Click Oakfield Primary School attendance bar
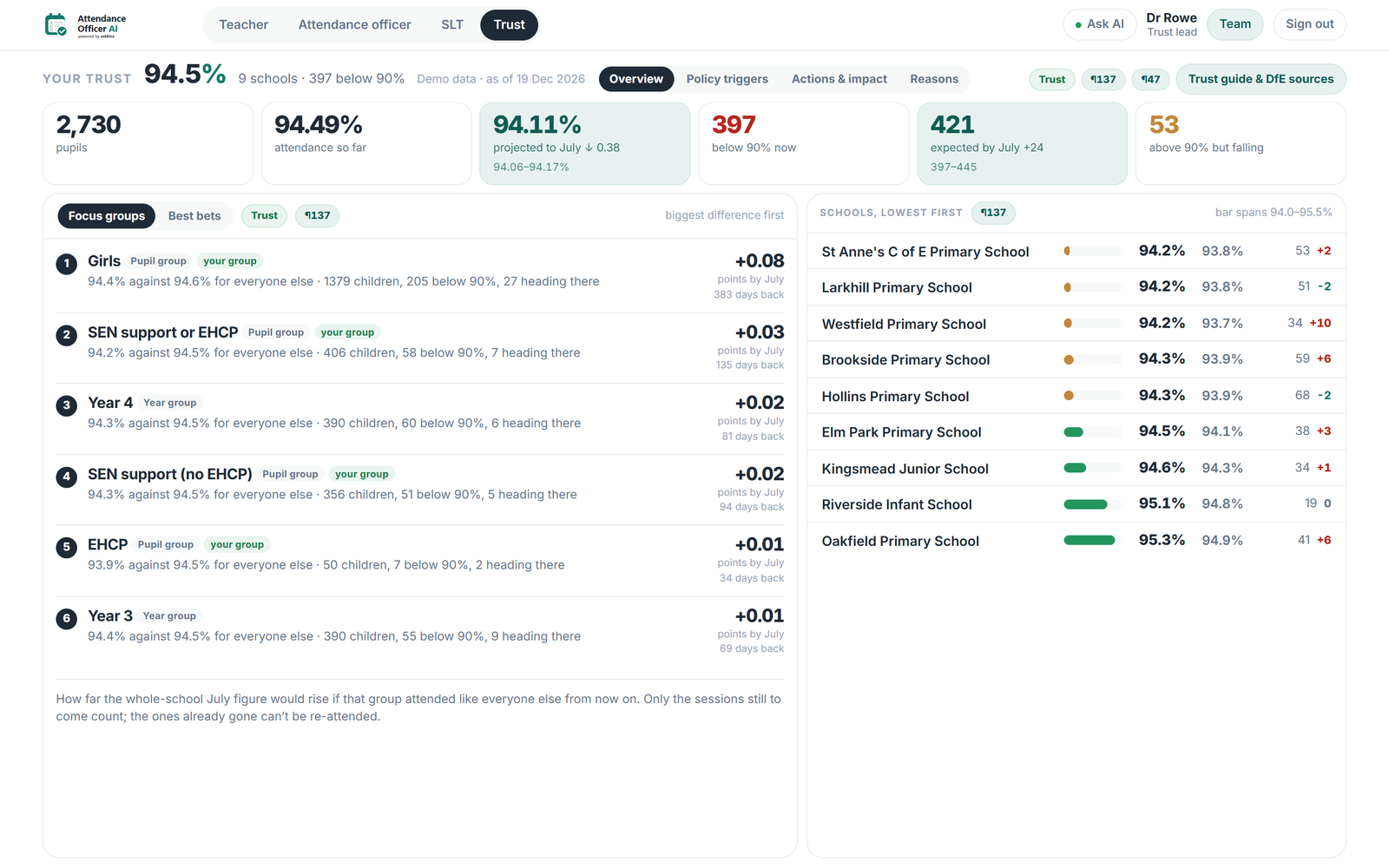The height and width of the screenshot is (868, 1389). tap(1092, 541)
